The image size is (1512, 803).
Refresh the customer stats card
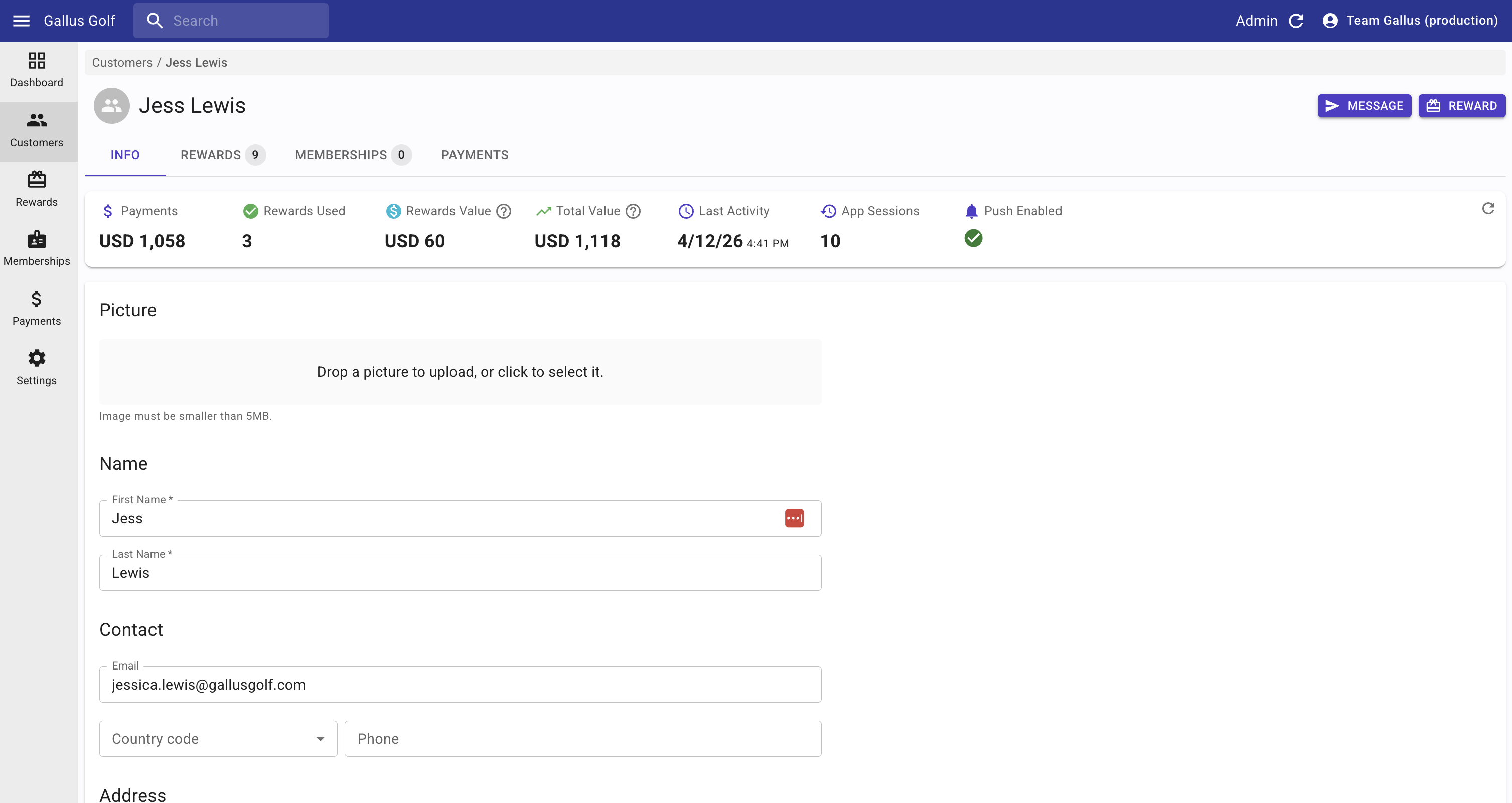pyautogui.click(x=1487, y=209)
